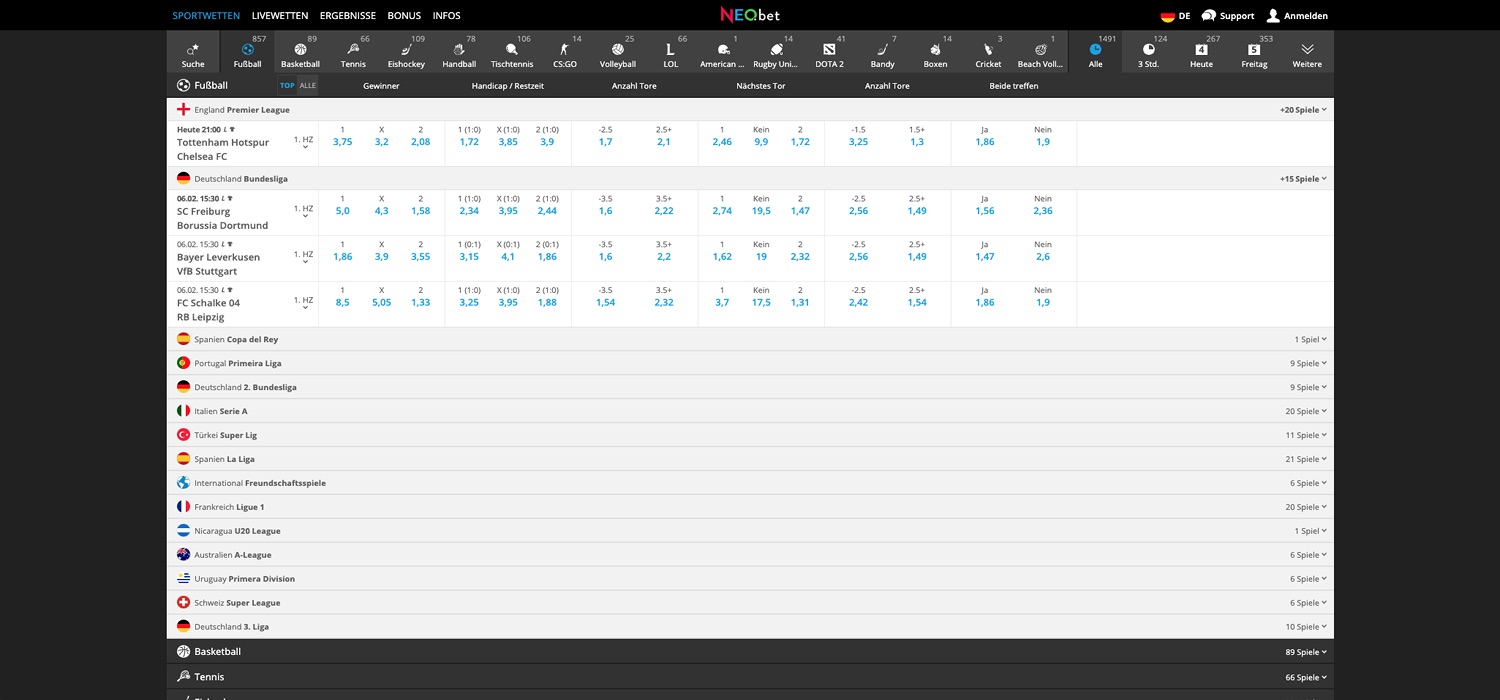Expand Australien A-League row
This screenshot has width=1500, height=700.
pyautogui.click(x=750, y=555)
